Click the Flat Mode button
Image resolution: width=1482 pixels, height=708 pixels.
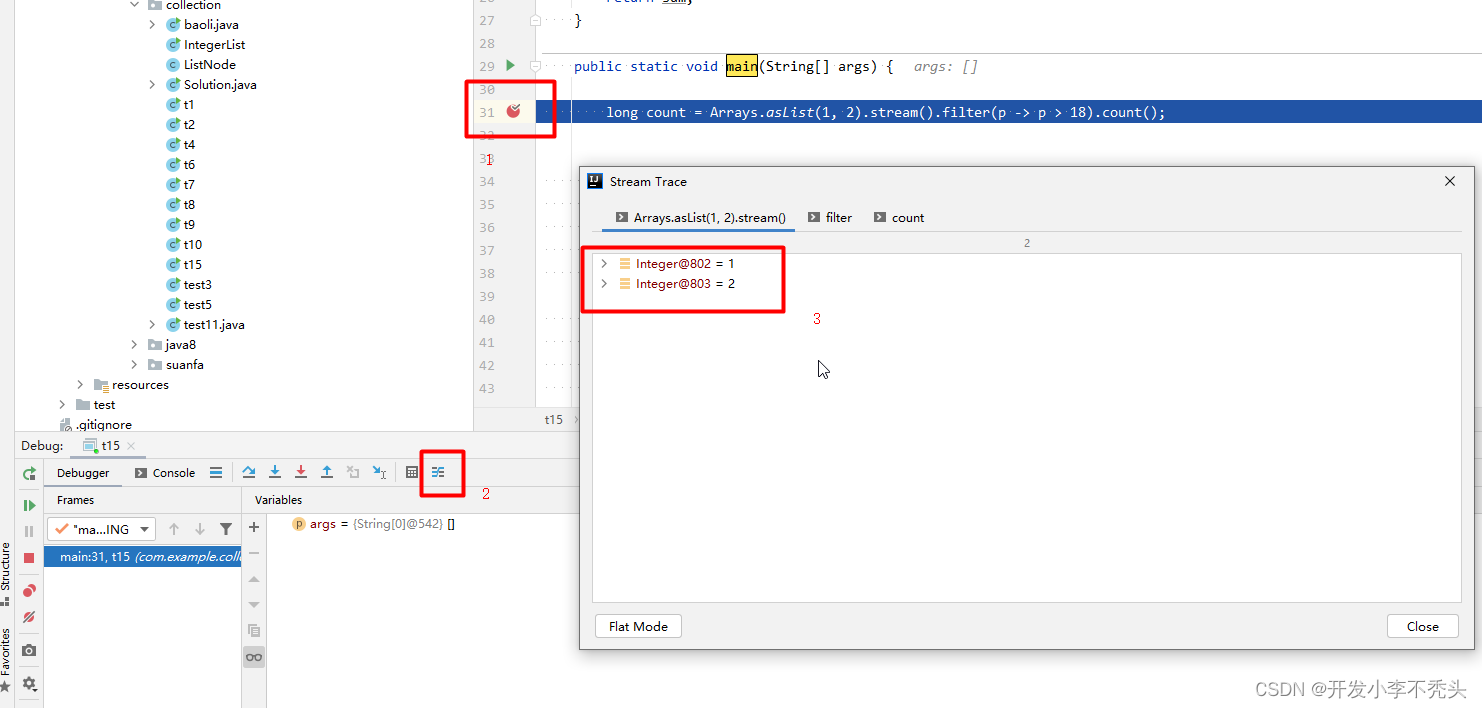click(x=638, y=626)
